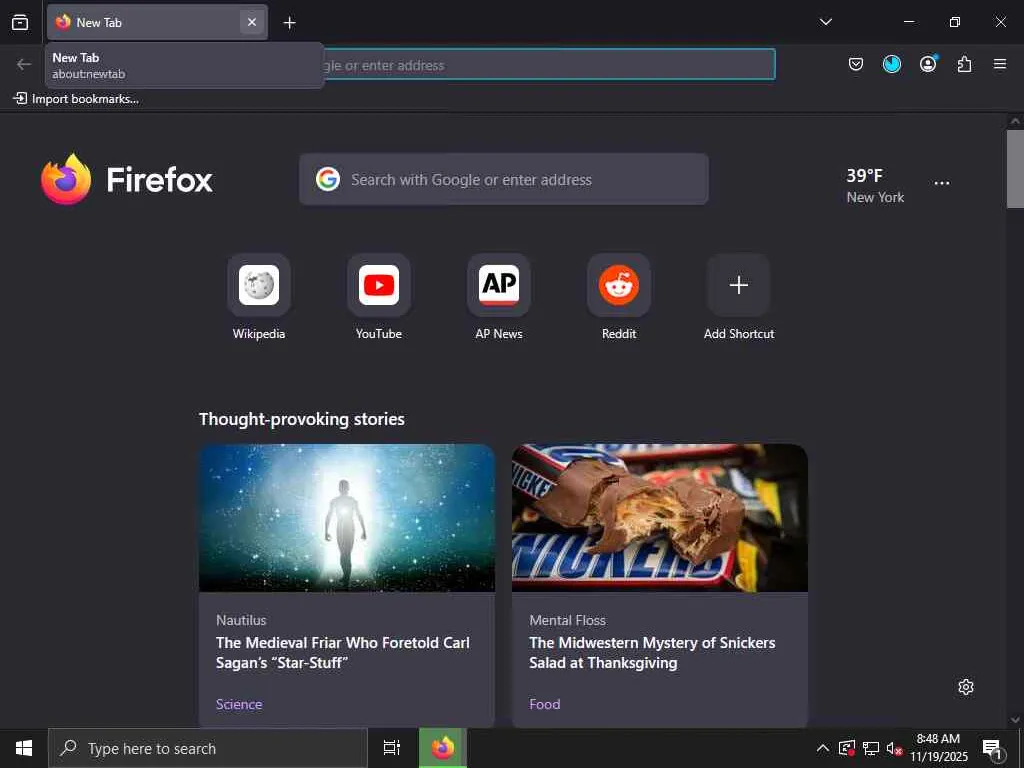The image size is (1024, 768).
Task: Open Task View on the taskbar
Action: pos(392,748)
